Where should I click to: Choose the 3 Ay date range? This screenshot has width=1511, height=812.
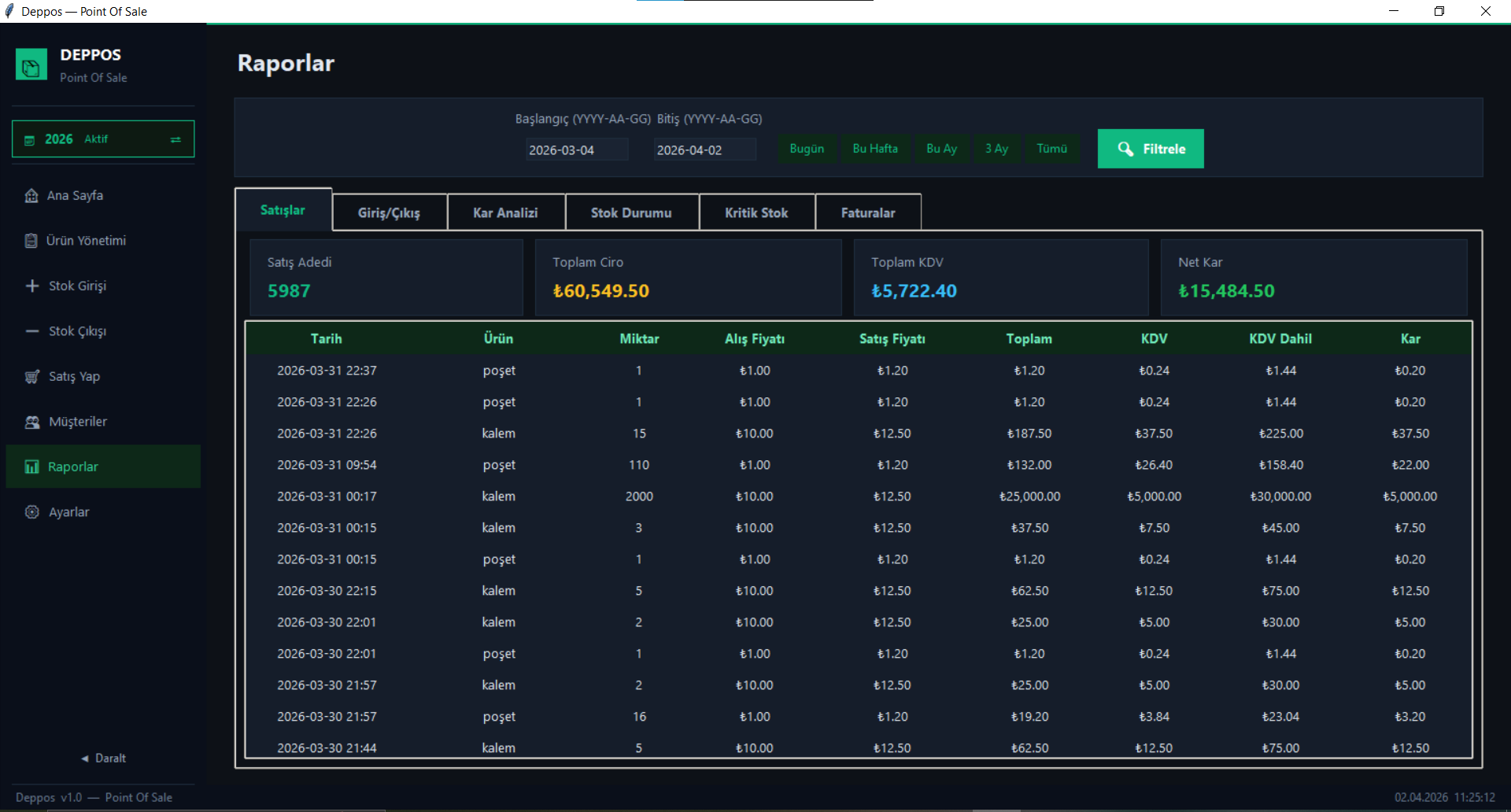996,149
